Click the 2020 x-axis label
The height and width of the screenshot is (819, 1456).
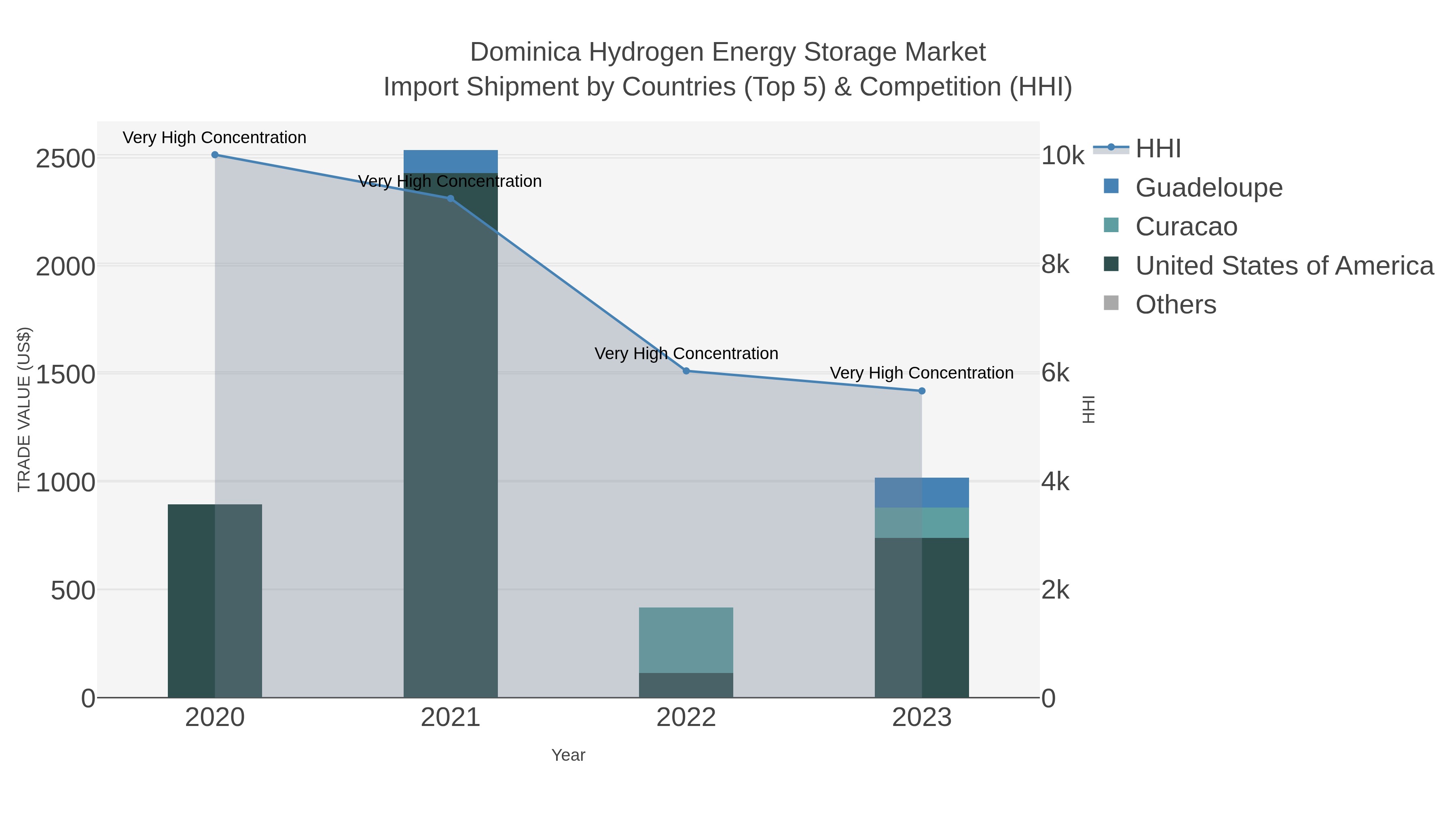click(215, 718)
